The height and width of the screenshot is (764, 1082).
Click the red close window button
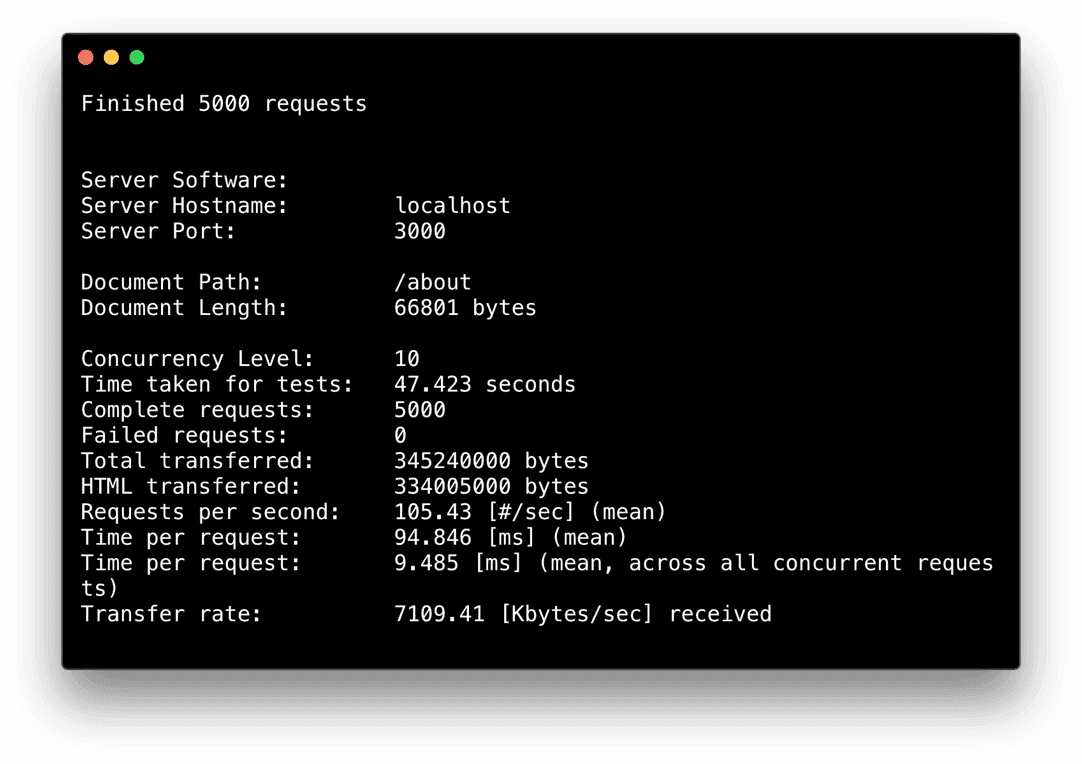tap(85, 57)
